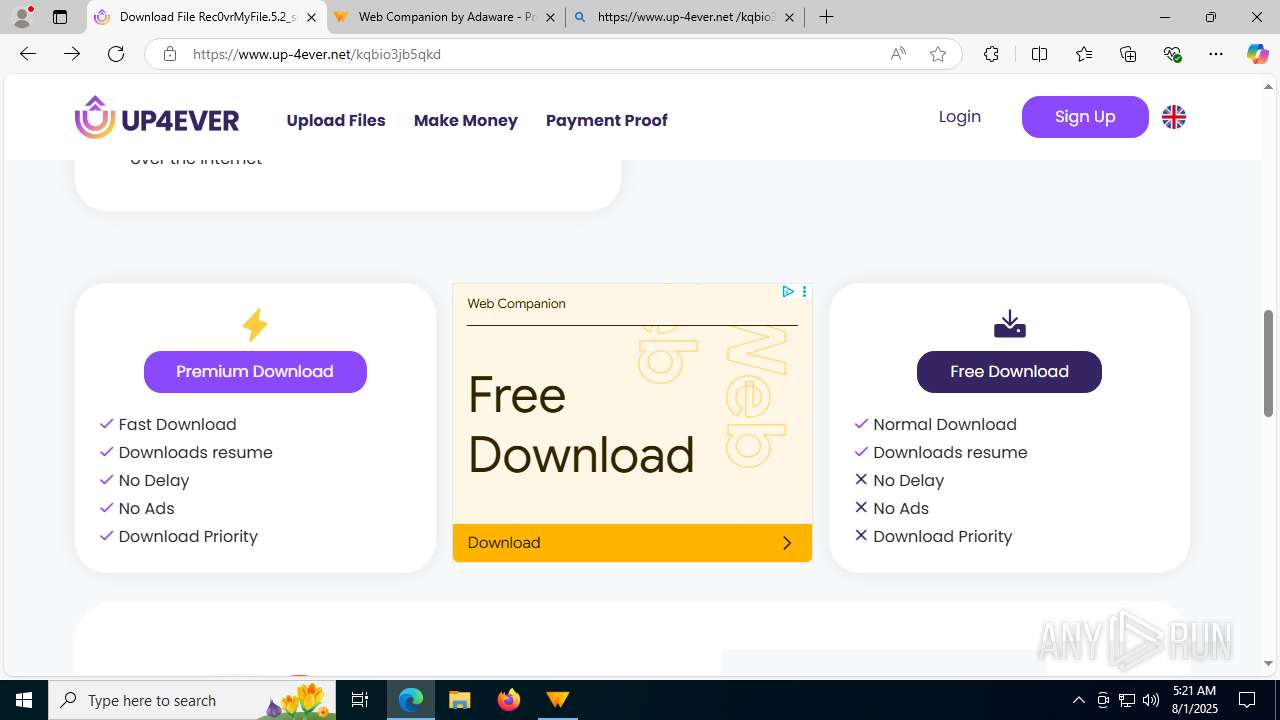Screen dimensions: 1280x720
Task: Click 'No Ads' under Free Download
Action: click(901, 509)
